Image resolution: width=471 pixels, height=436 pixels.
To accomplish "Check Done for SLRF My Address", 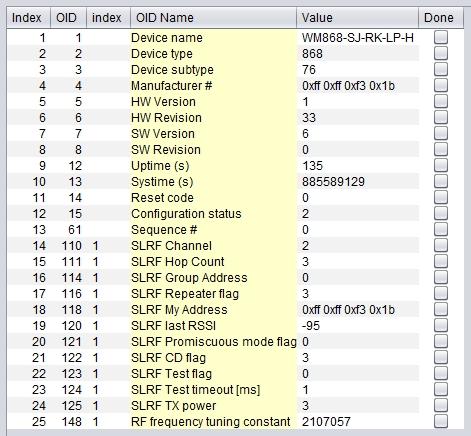I will click(x=441, y=309).
